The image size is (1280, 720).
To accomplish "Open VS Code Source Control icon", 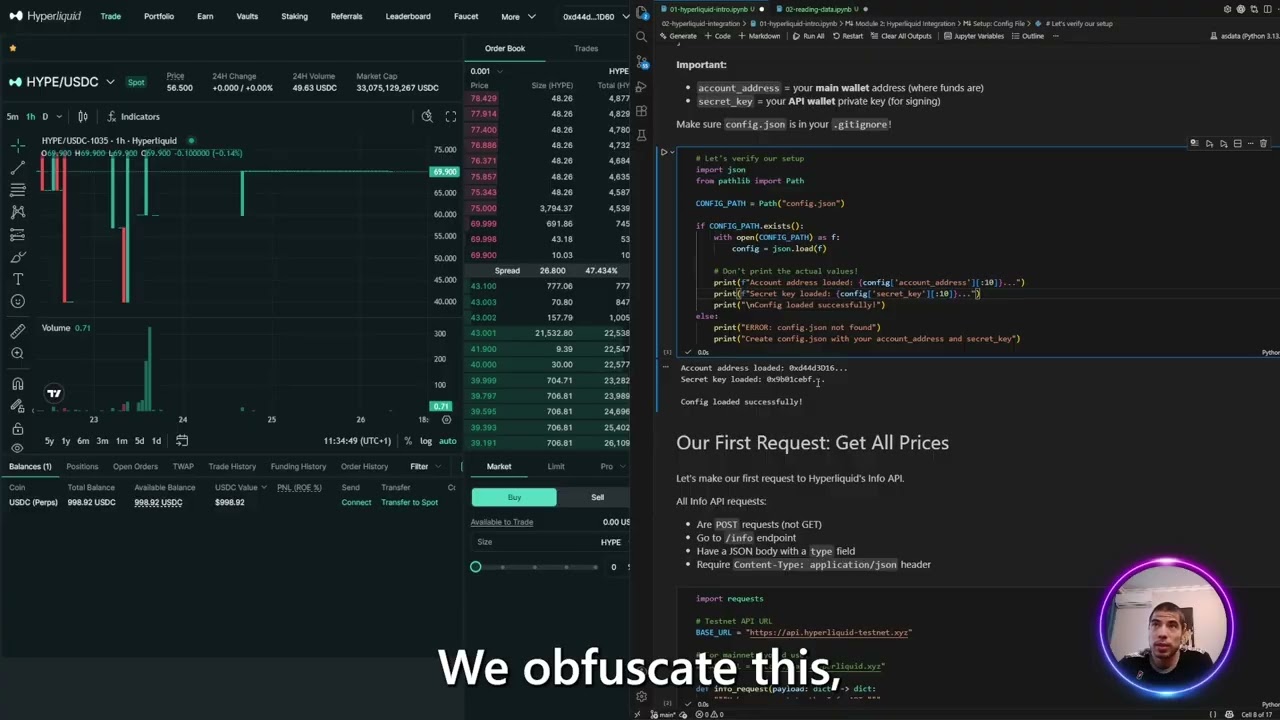I will tap(642, 62).
